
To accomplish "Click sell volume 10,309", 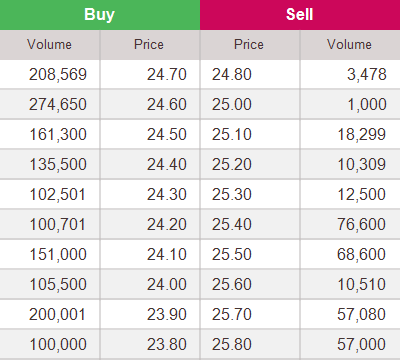I will pos(362,164).
